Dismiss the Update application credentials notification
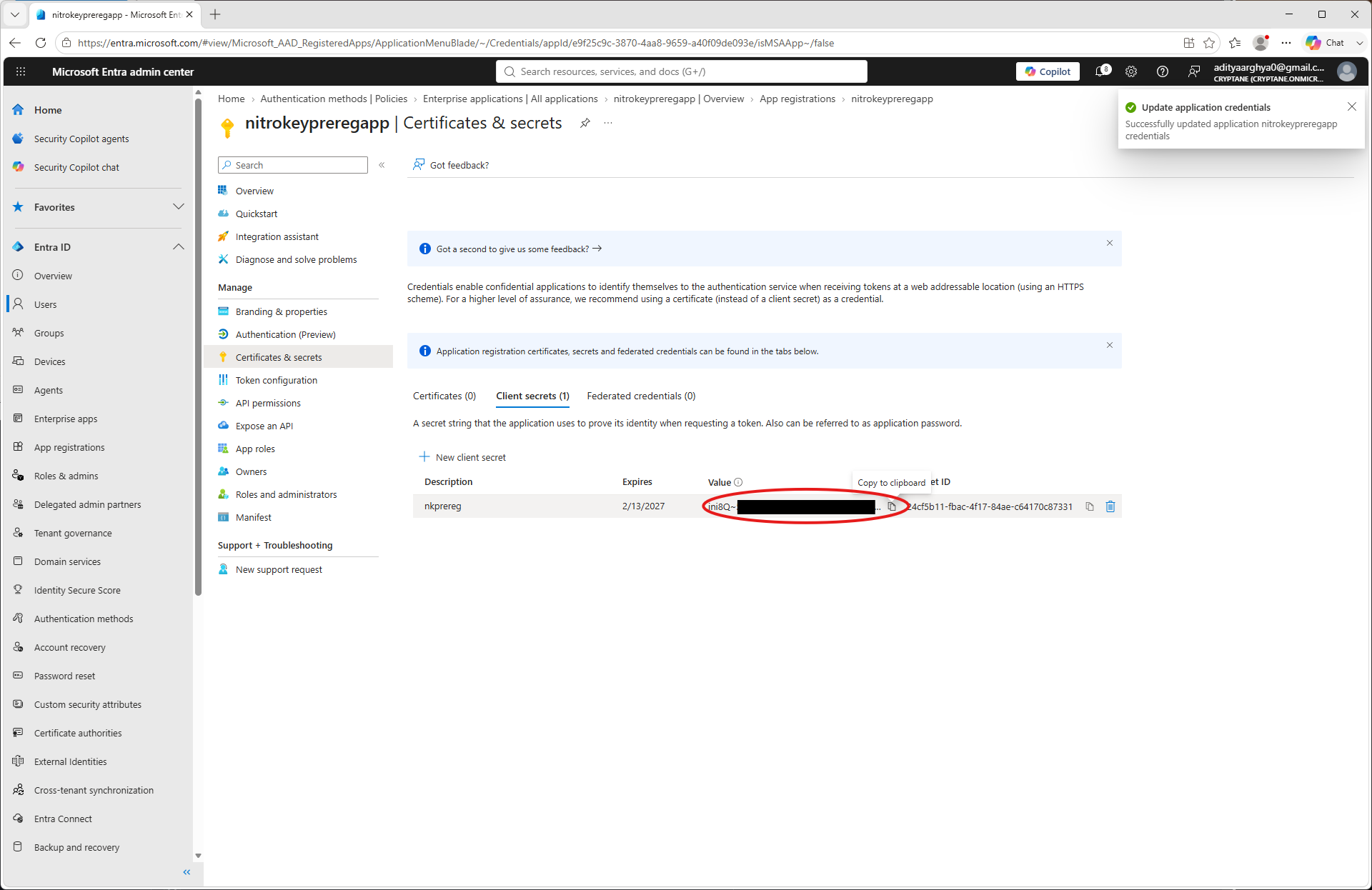The width and height of the screenshot is (1372, 890). pos(1352,106)
